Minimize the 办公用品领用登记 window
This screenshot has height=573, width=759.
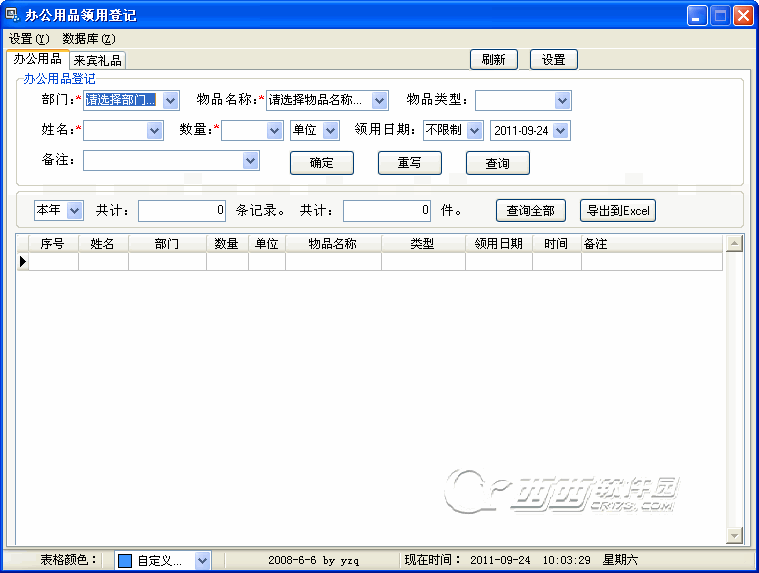697,15
